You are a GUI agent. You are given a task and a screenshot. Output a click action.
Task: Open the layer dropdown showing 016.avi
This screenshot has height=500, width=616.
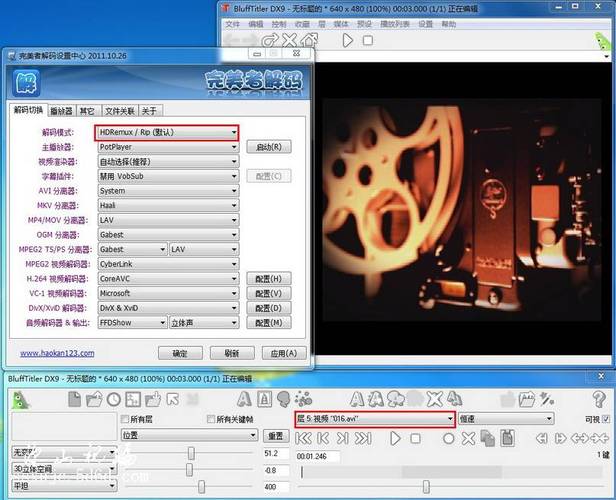tap(374, 419)
